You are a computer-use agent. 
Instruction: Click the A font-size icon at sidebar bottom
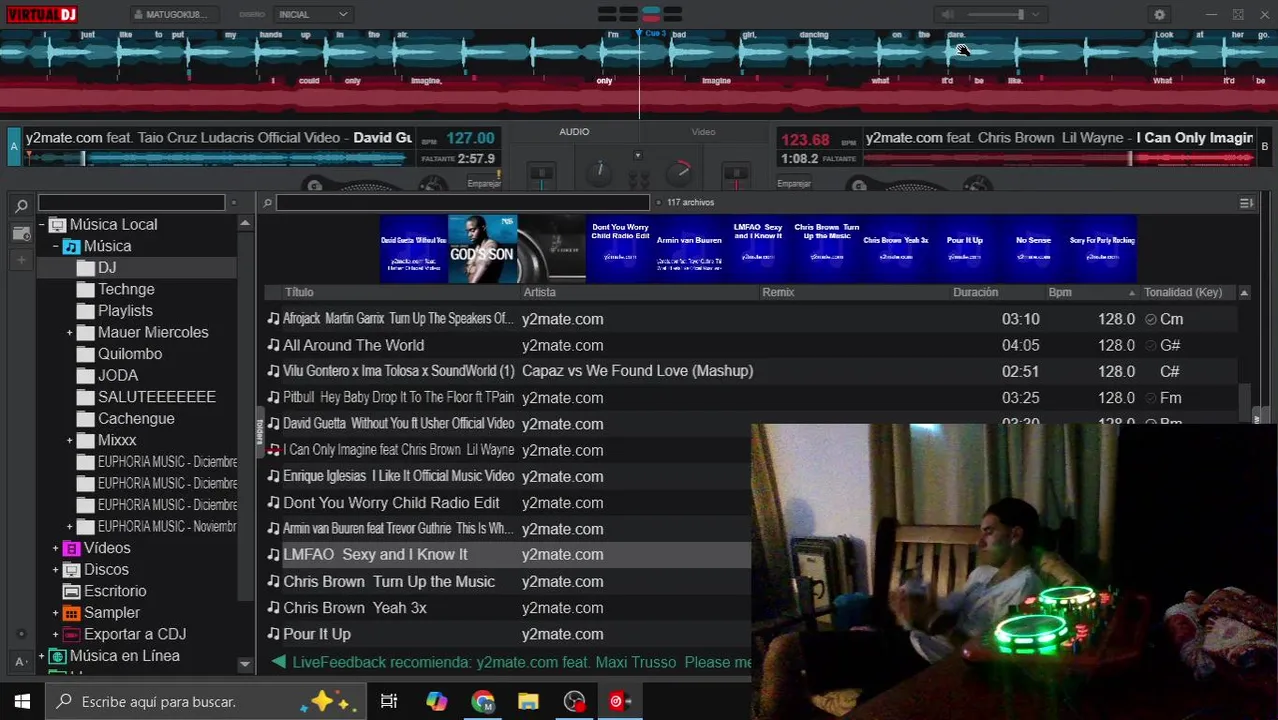click(x=21, y=661)
